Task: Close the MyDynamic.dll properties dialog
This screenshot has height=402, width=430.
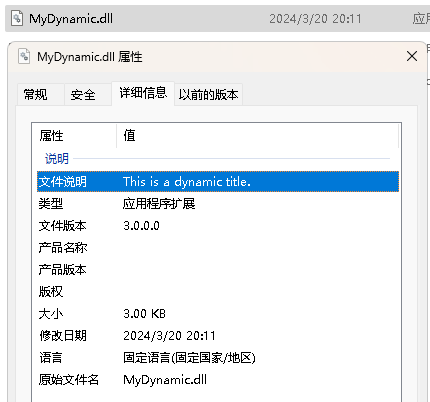Action: click(412, 56)
